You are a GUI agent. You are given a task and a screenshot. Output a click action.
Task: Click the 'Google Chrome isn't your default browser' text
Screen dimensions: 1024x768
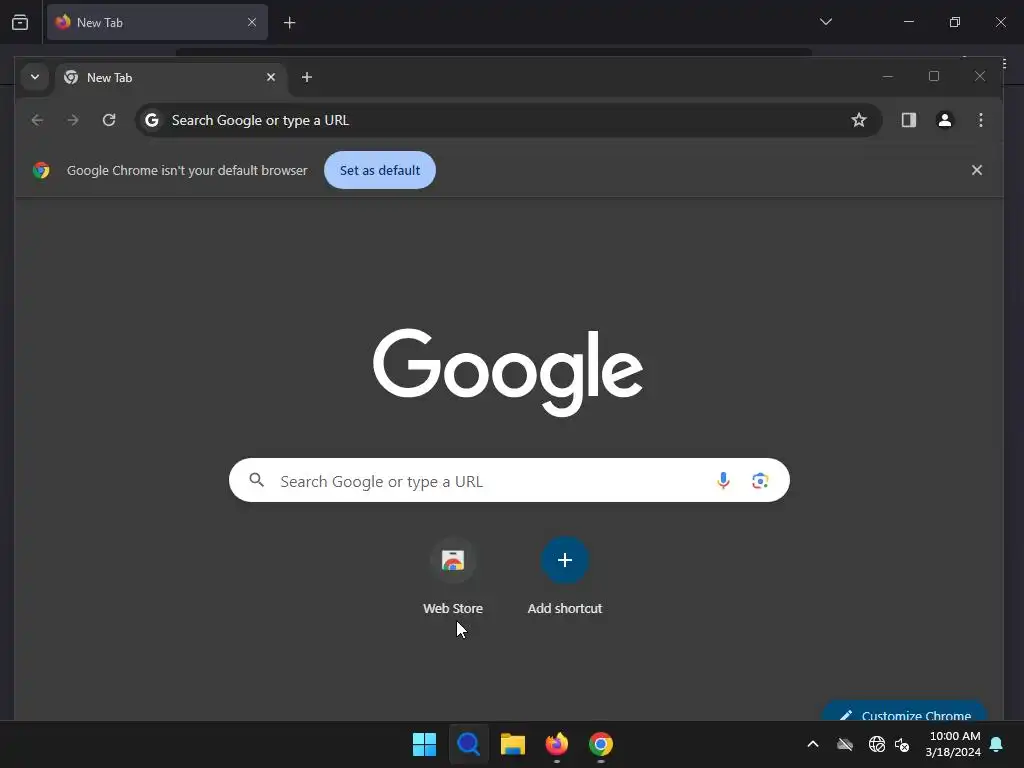coord(187,170)
